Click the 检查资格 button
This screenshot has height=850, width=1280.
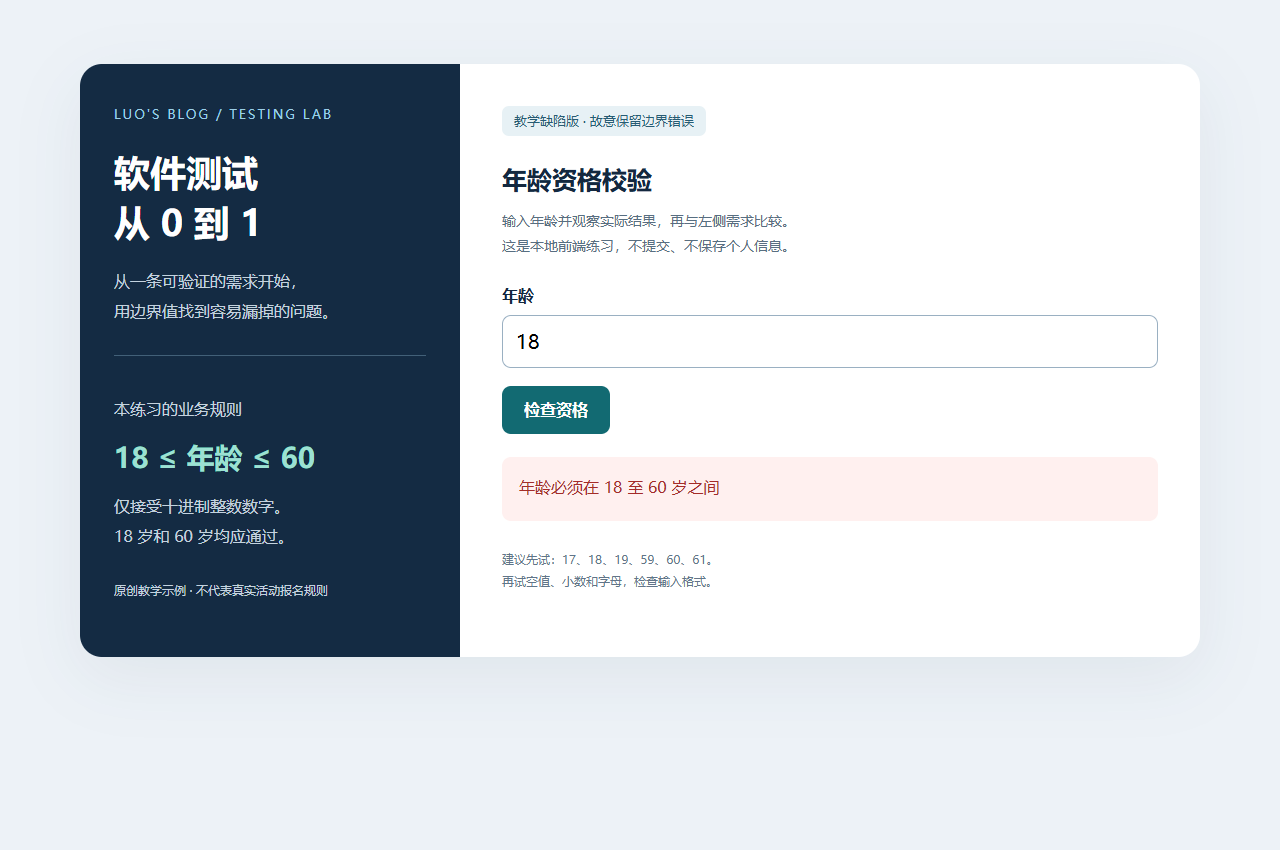pyautogui.click(x=556, y=410)
